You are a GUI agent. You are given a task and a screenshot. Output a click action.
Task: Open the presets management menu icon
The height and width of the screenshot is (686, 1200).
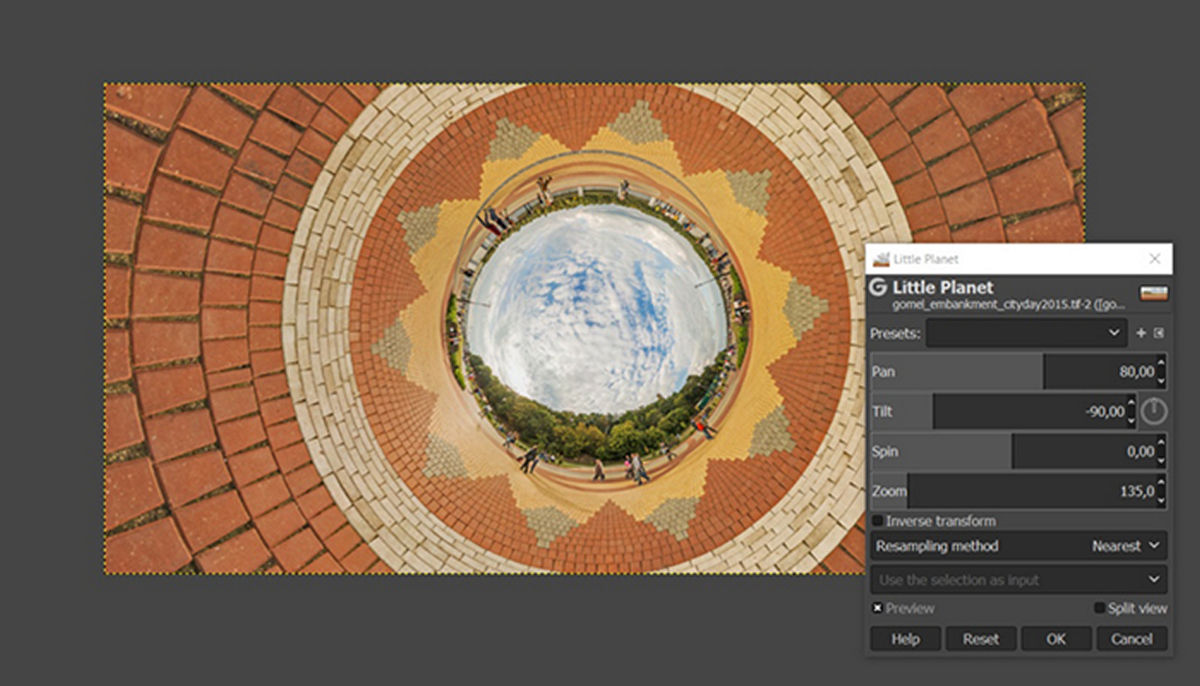(x=1159, y=332)
